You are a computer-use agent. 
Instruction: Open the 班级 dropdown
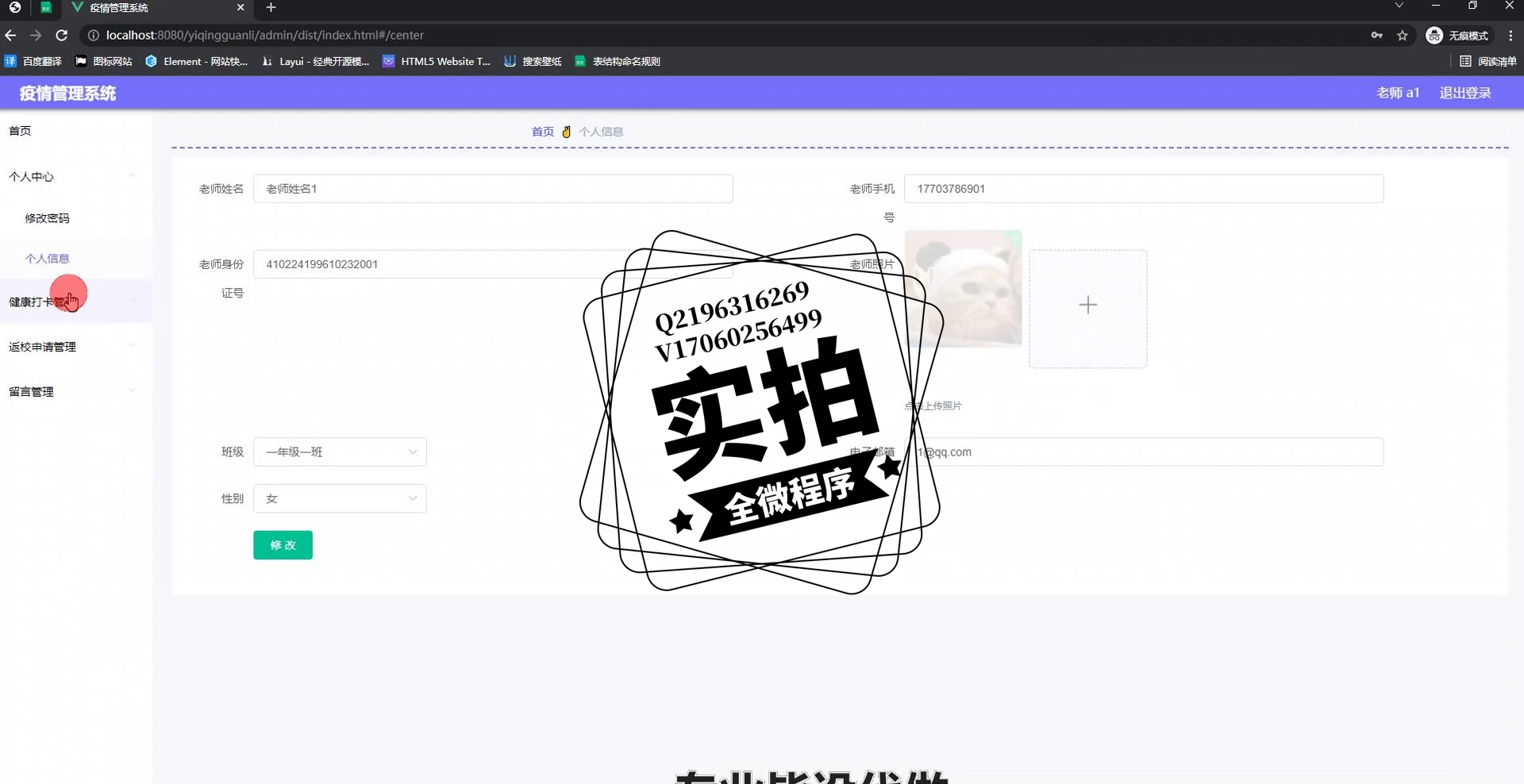point(340,452)
